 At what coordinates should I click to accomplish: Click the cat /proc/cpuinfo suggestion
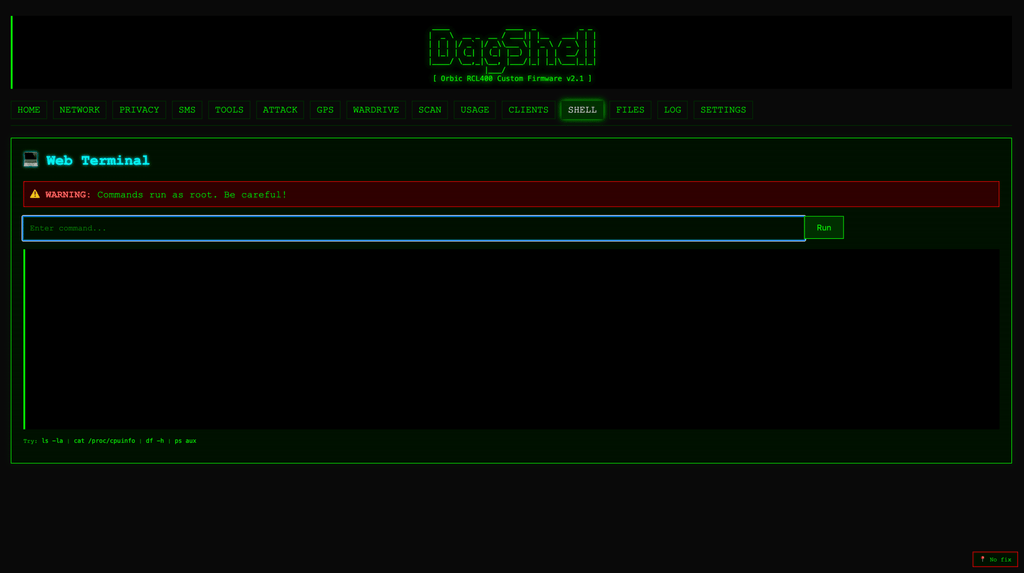(x=104, y=441)
